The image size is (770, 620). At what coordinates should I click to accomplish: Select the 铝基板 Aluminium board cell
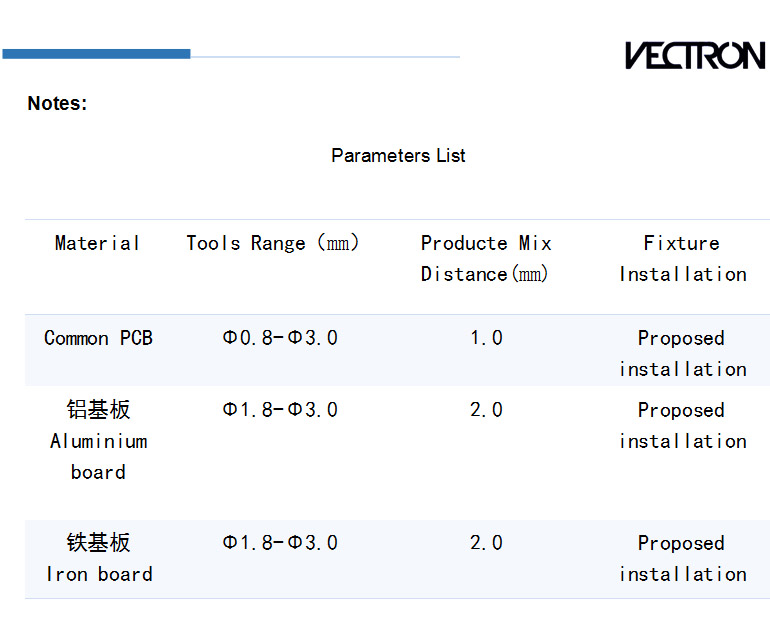point(98,440)
